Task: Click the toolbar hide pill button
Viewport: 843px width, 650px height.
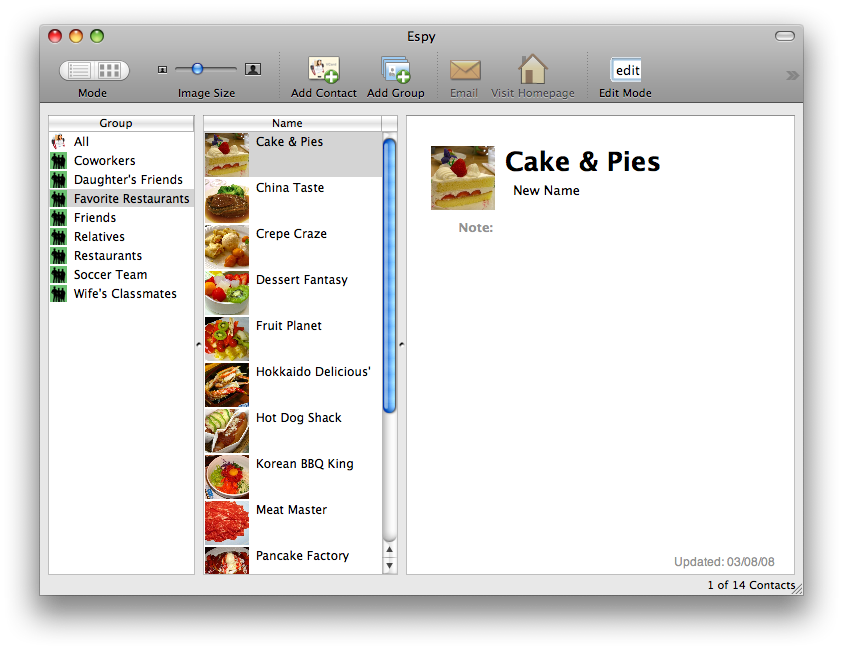Action: [784, 36]
